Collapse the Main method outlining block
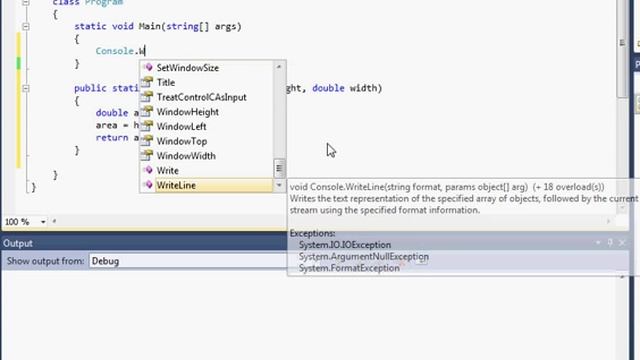 click(x=25, y=27)
